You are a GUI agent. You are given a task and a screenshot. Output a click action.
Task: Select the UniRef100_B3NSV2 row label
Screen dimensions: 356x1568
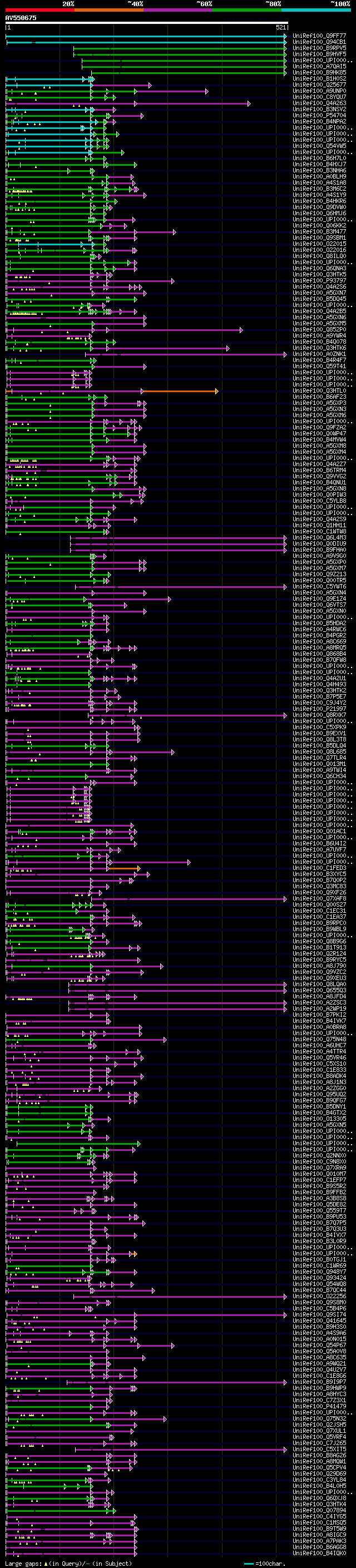tap(319, 109)
